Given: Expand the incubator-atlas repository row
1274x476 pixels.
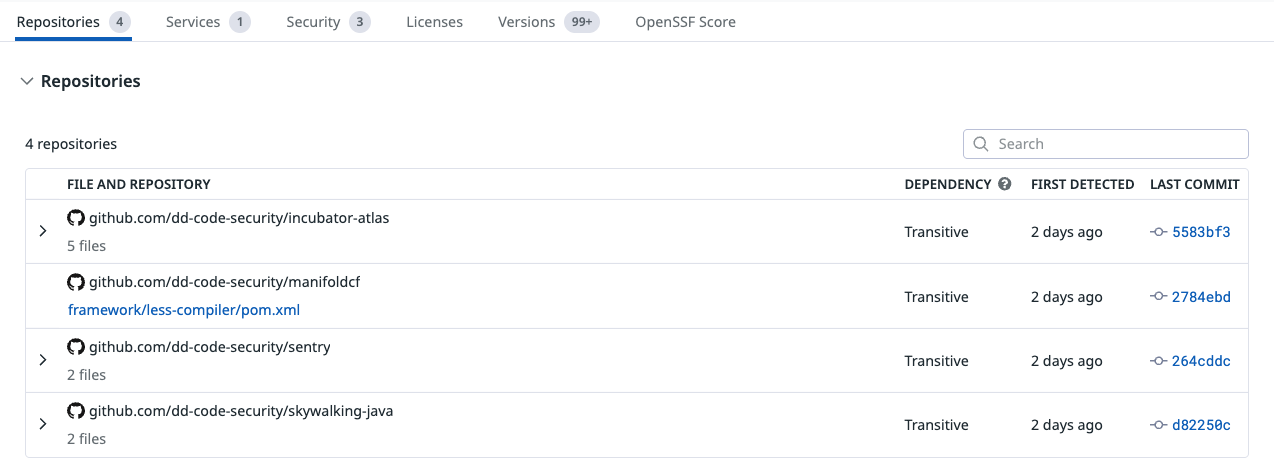Looking at the screenshot, I should point(43,231).
